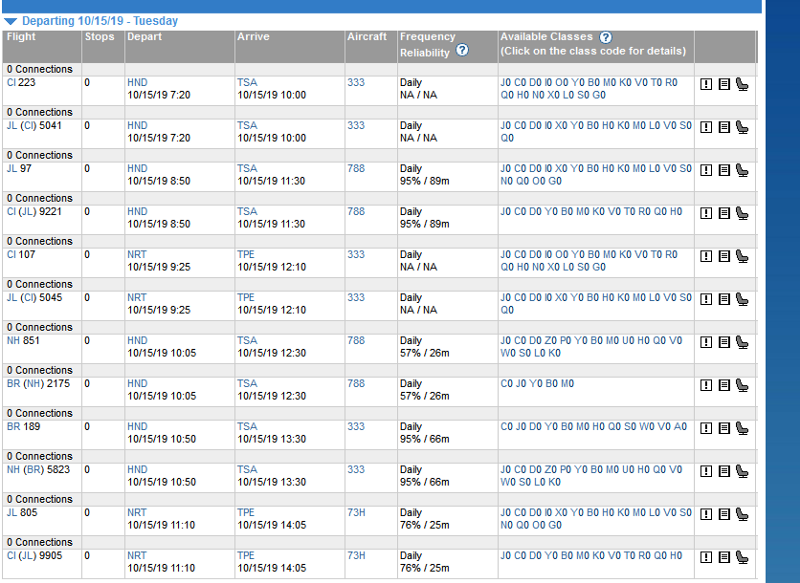Viewport: 800px width, 583px height.
Task: View details list icon for JL (CI) 5041
Action: [724, 127]
